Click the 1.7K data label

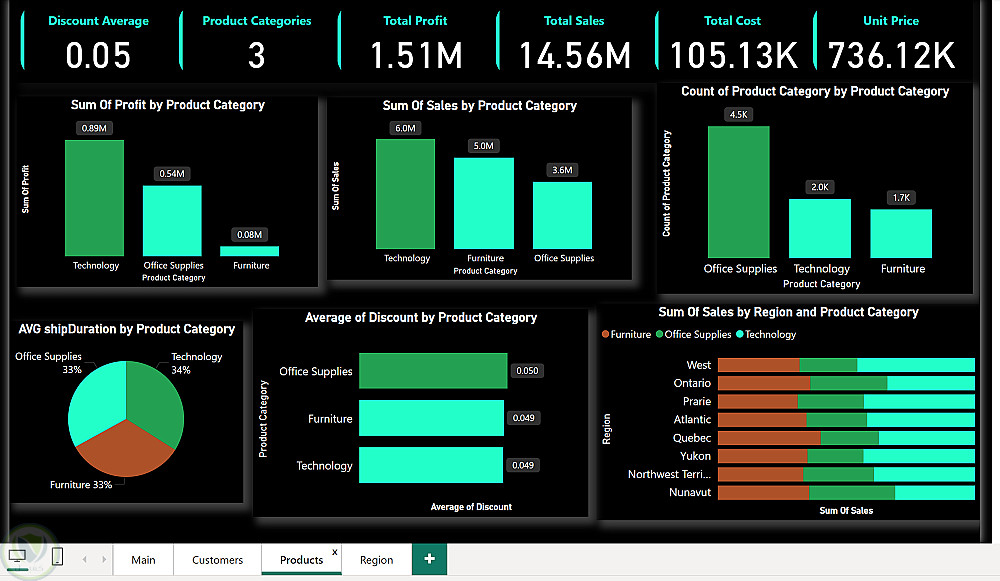pos(901,198)
